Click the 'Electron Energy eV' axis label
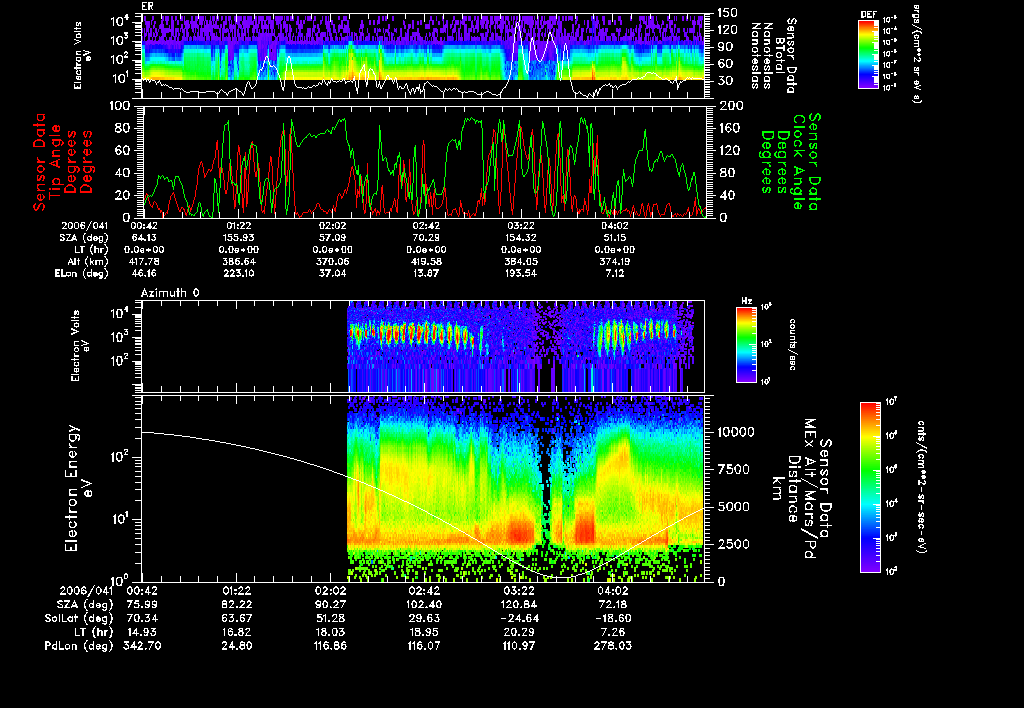1024x708 pixels. point(78,488)
